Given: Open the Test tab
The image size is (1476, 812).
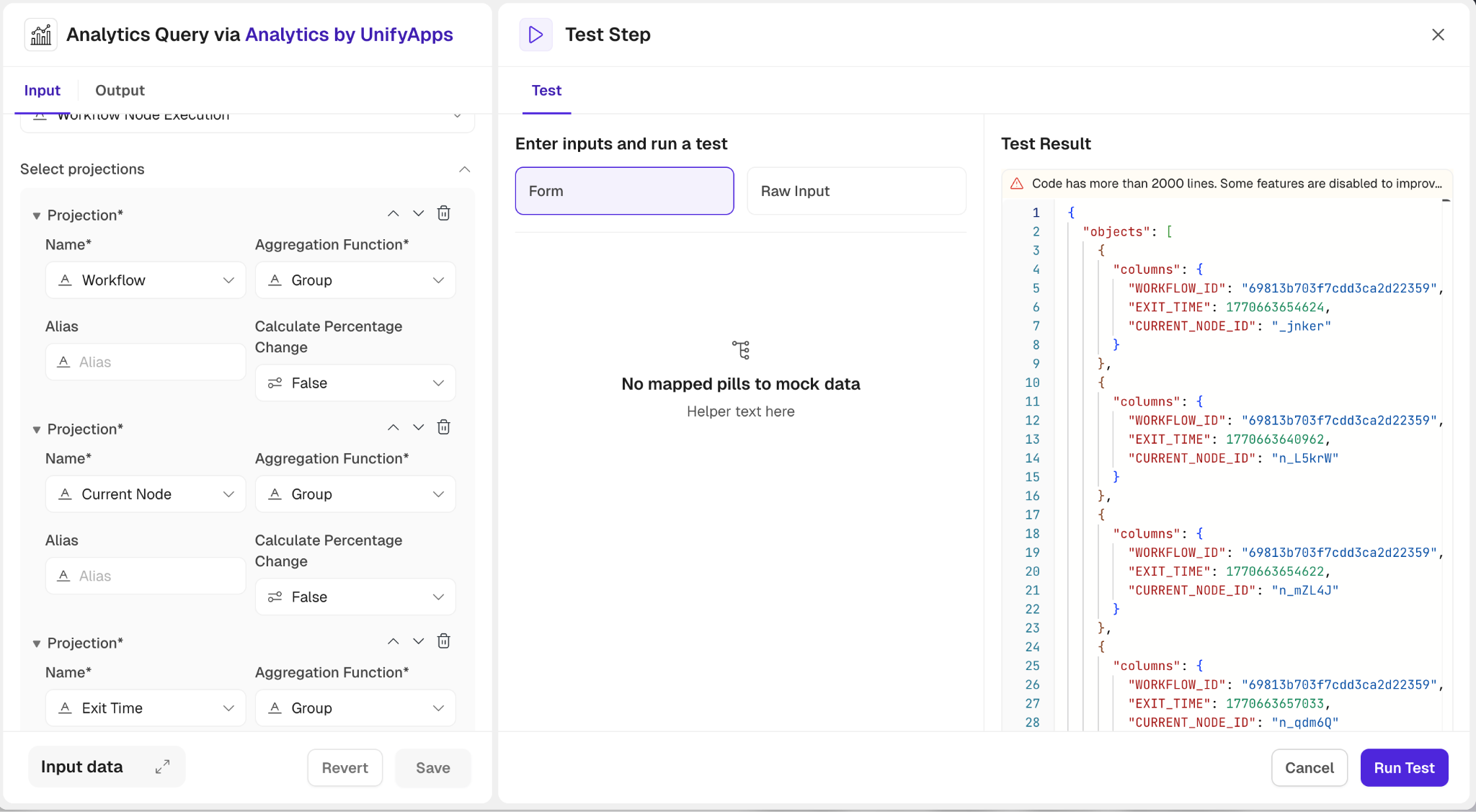Looking at the screenshot, I should pos(546,91).
